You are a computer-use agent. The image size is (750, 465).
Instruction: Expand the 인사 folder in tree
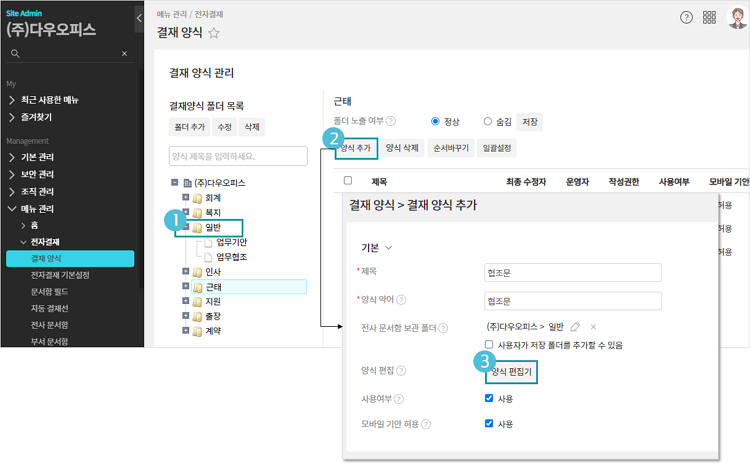click(186, 271)
